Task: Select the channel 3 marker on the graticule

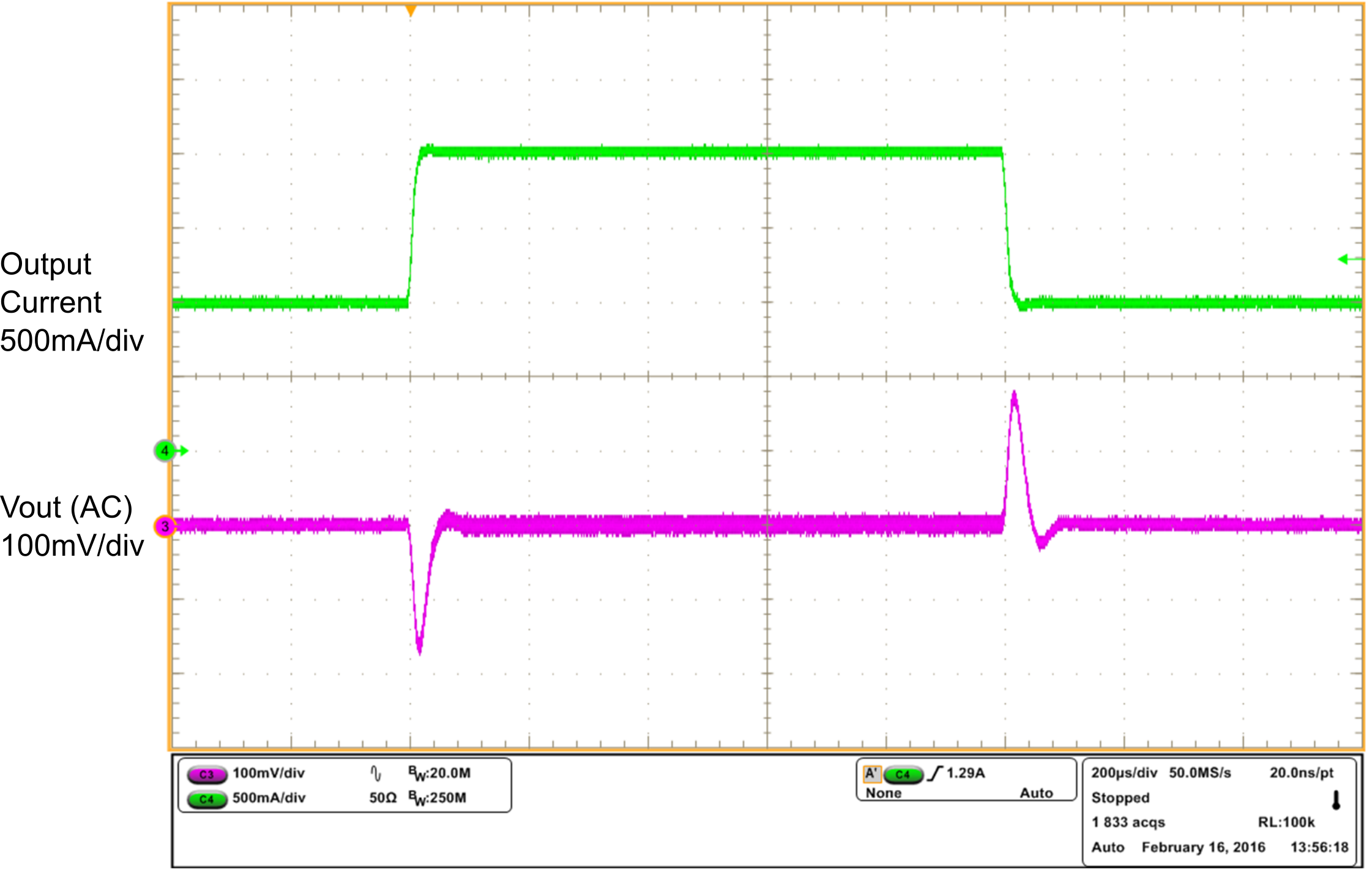Action: pyautogui.click(x=164, y=526)
